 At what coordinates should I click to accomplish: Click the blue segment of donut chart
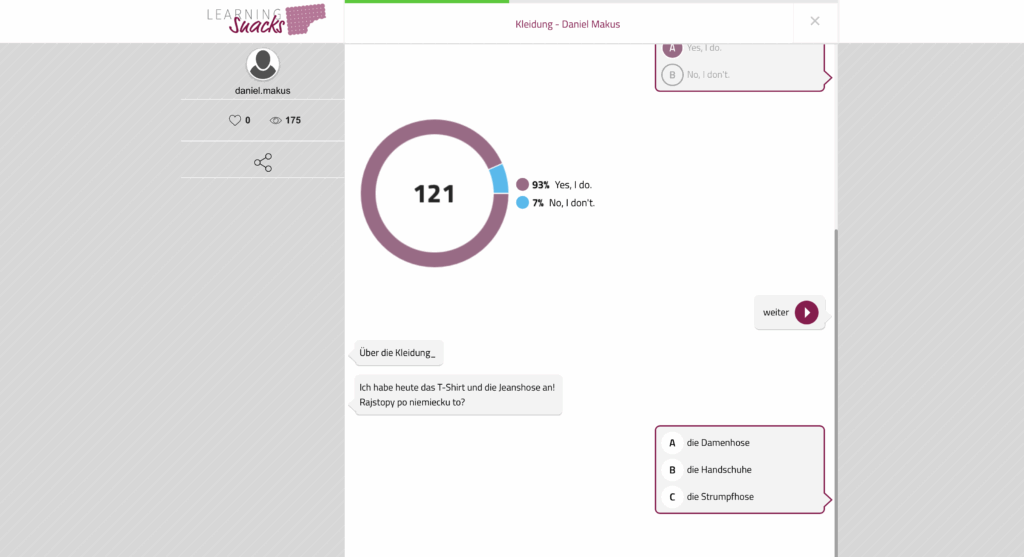click(499, 180)
